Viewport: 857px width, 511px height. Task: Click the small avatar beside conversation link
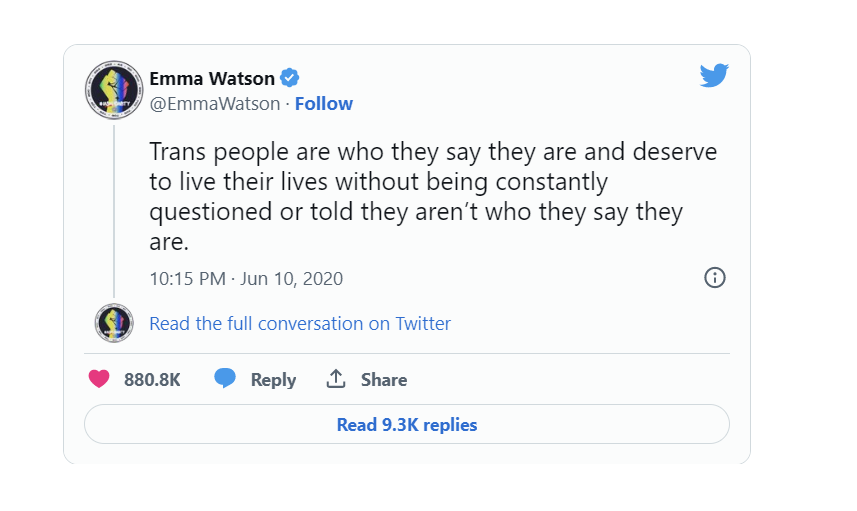[x=114, y=323]
